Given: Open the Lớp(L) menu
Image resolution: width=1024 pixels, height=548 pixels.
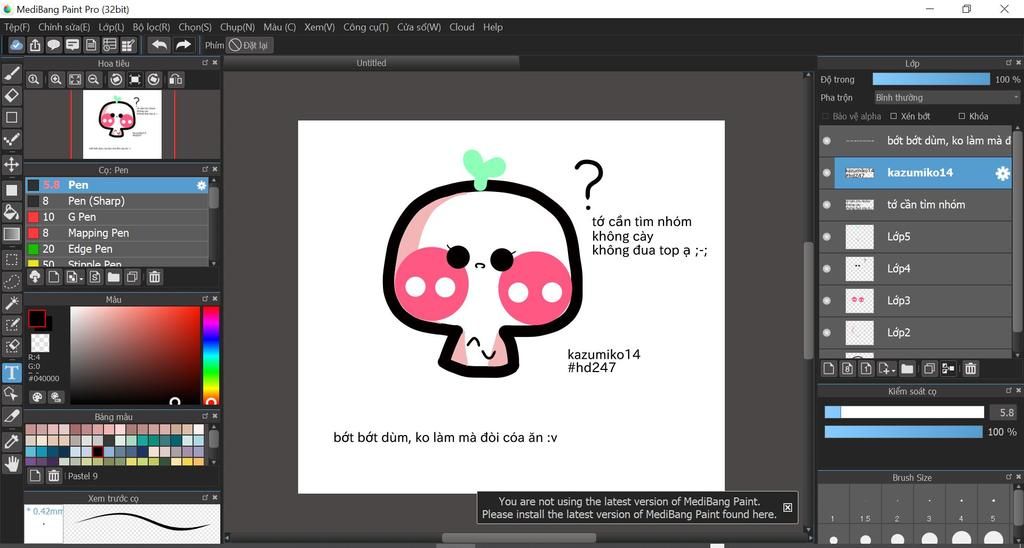Looking at the screenshot, I should [x=111, y=27].
